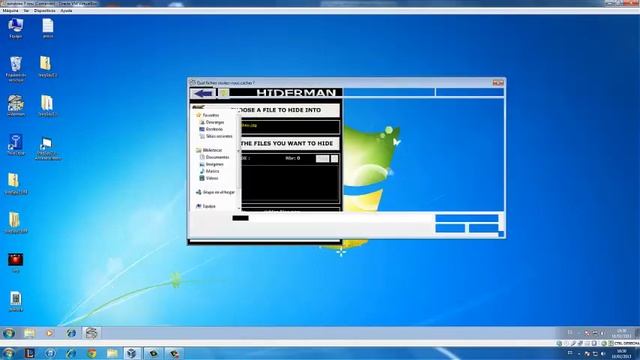The height and width of the screenshot is (360, 640).
Task: Click the folder tree vertical scrollbar
Action: tap(239, 161)
